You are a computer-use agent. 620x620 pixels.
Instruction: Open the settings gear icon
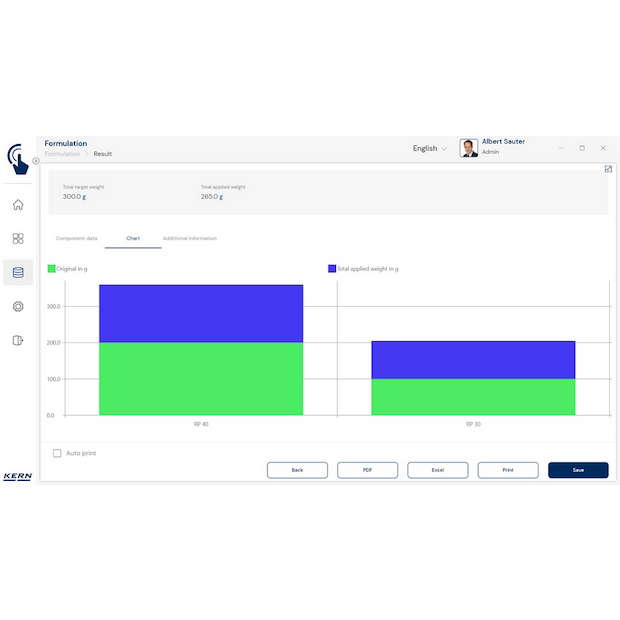pyautogui.click(x=18, y=306)
